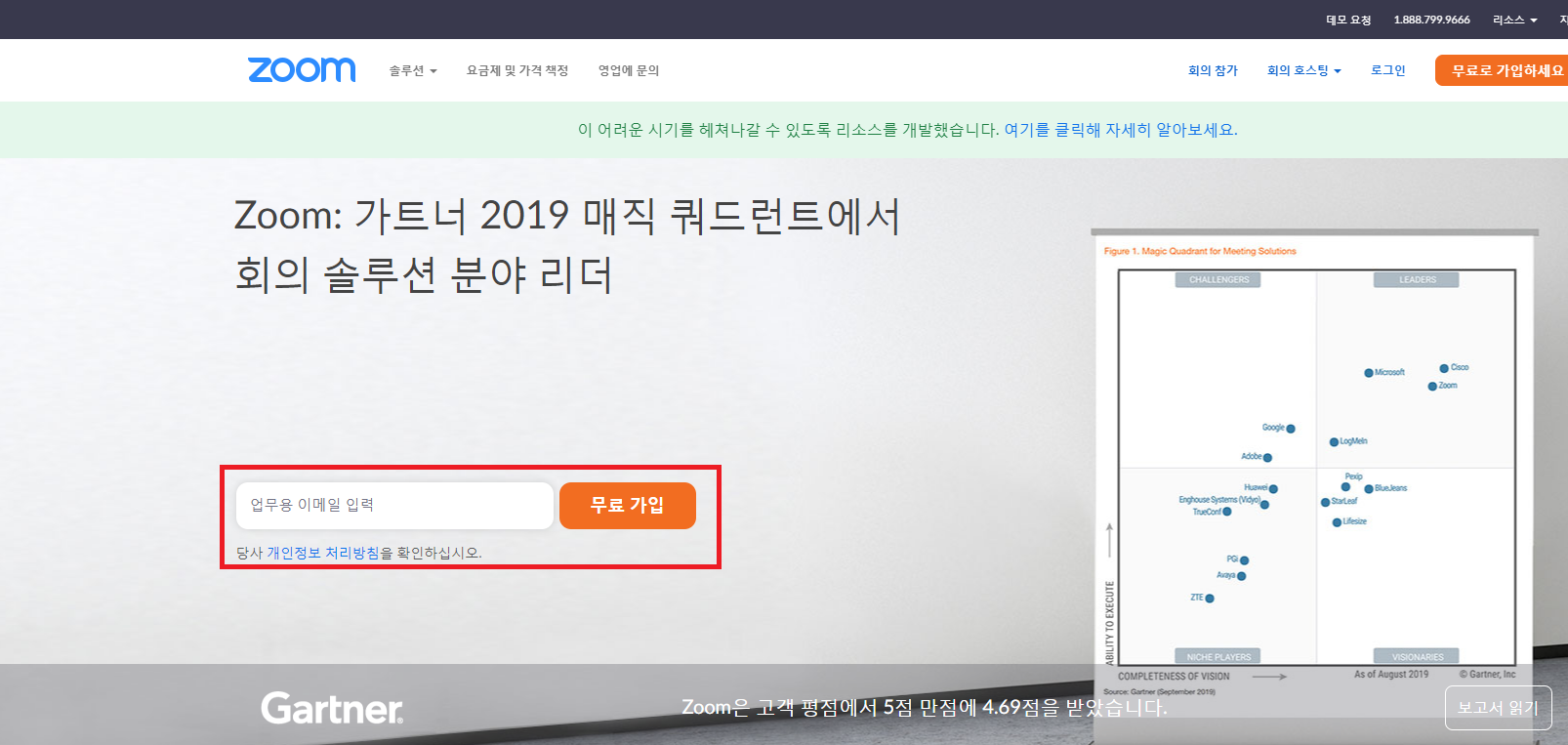The image size is (1568, 745).
Task: Click the Cisco label on the chart
Action: (1460, 368)
